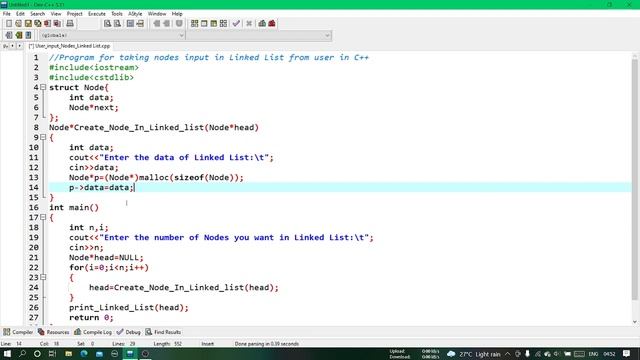Open the weather widget showing Light rain
The image size is (640, 360).
pyautogui.click(x=474, y=354)
